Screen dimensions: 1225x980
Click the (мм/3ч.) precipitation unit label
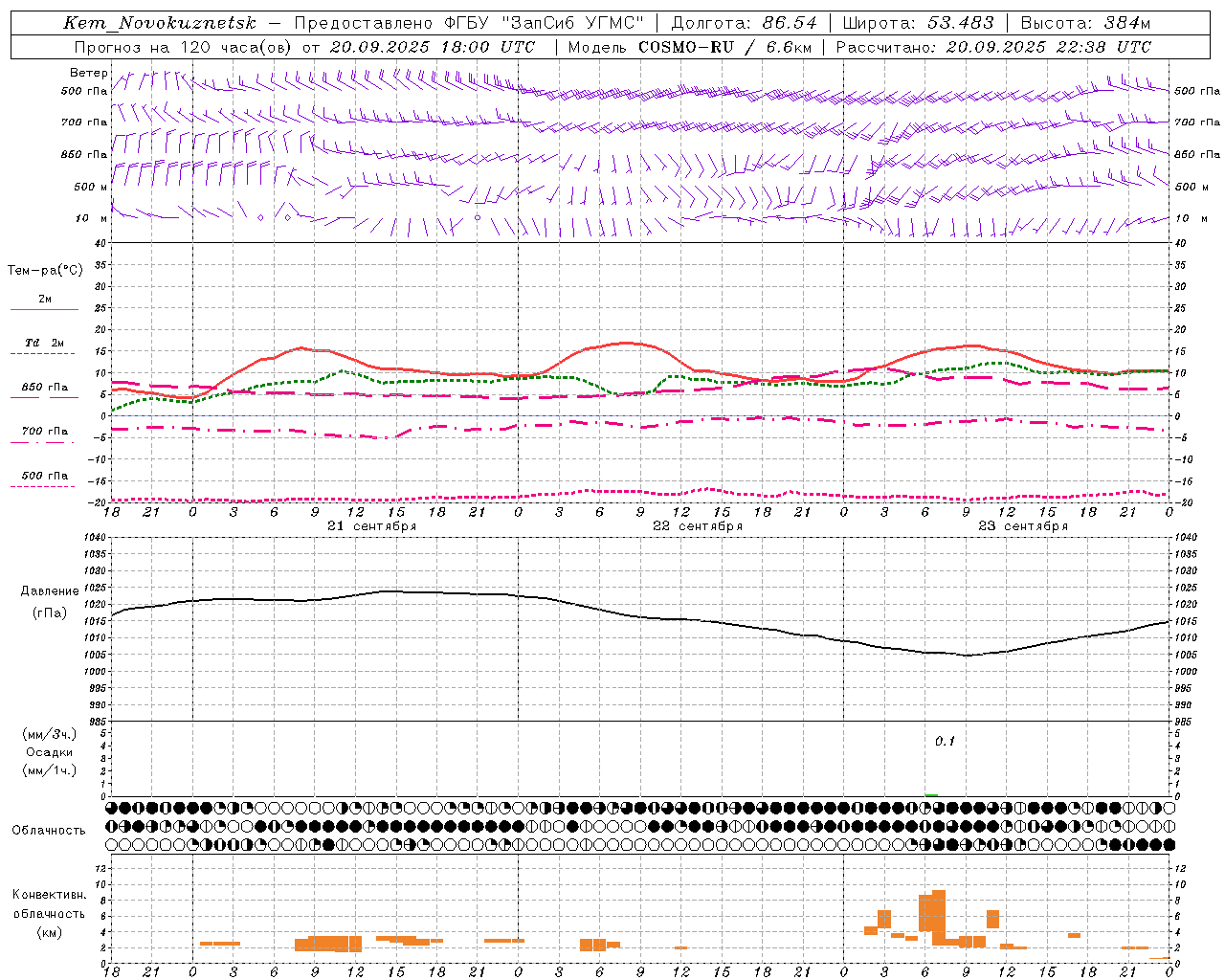click(x=49, y=734)
